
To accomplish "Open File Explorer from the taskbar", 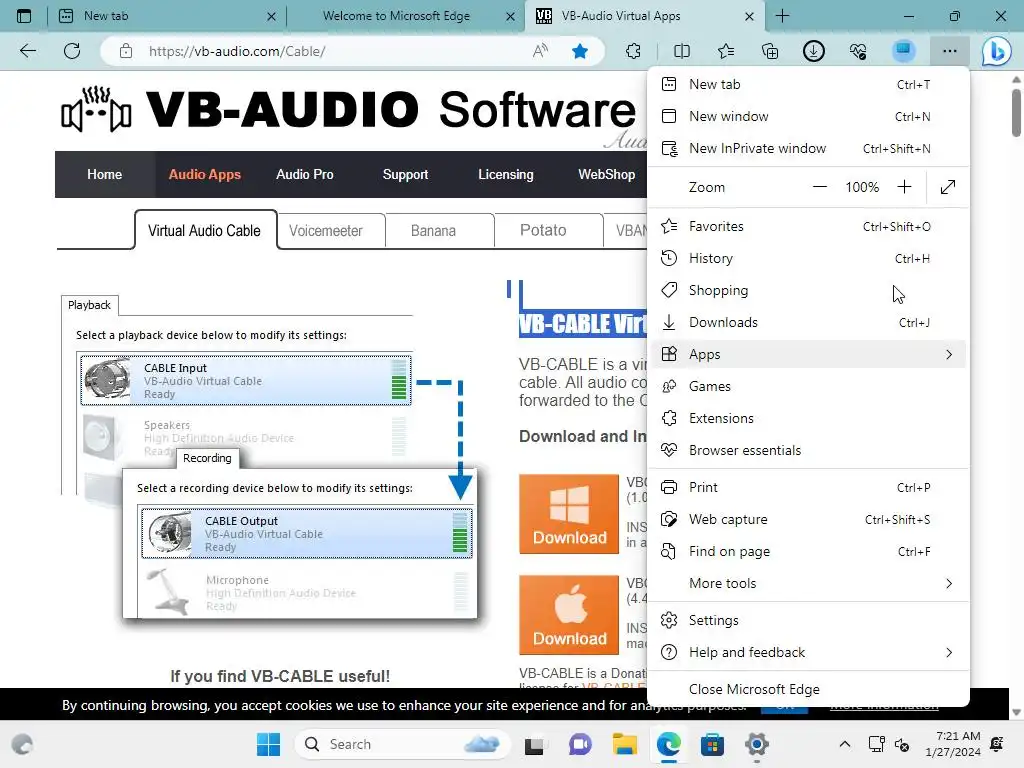I will (624, 744).
